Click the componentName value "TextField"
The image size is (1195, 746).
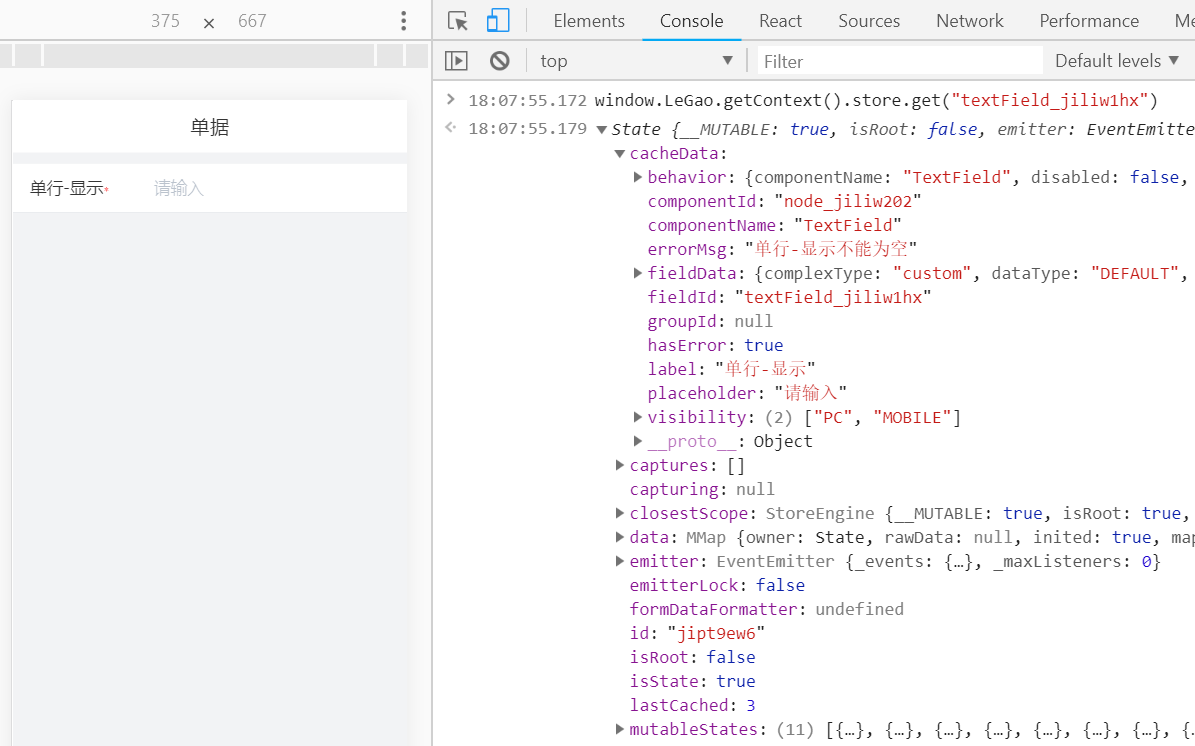click(x=847, y=226)
